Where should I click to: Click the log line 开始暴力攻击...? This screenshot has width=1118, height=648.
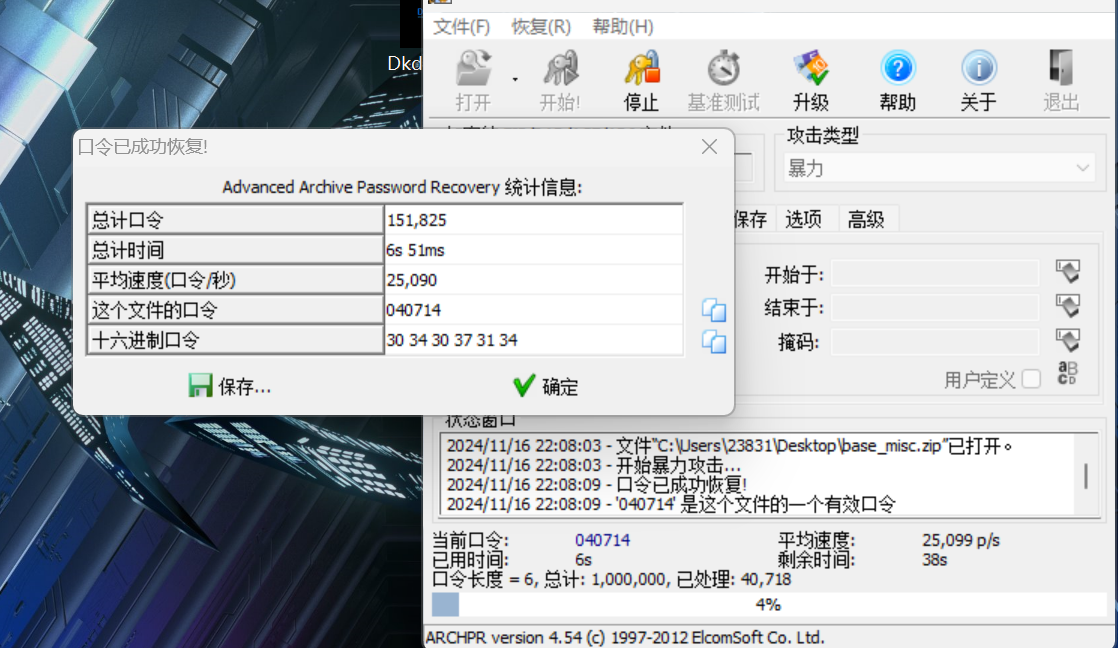click(x=593, y=466)
